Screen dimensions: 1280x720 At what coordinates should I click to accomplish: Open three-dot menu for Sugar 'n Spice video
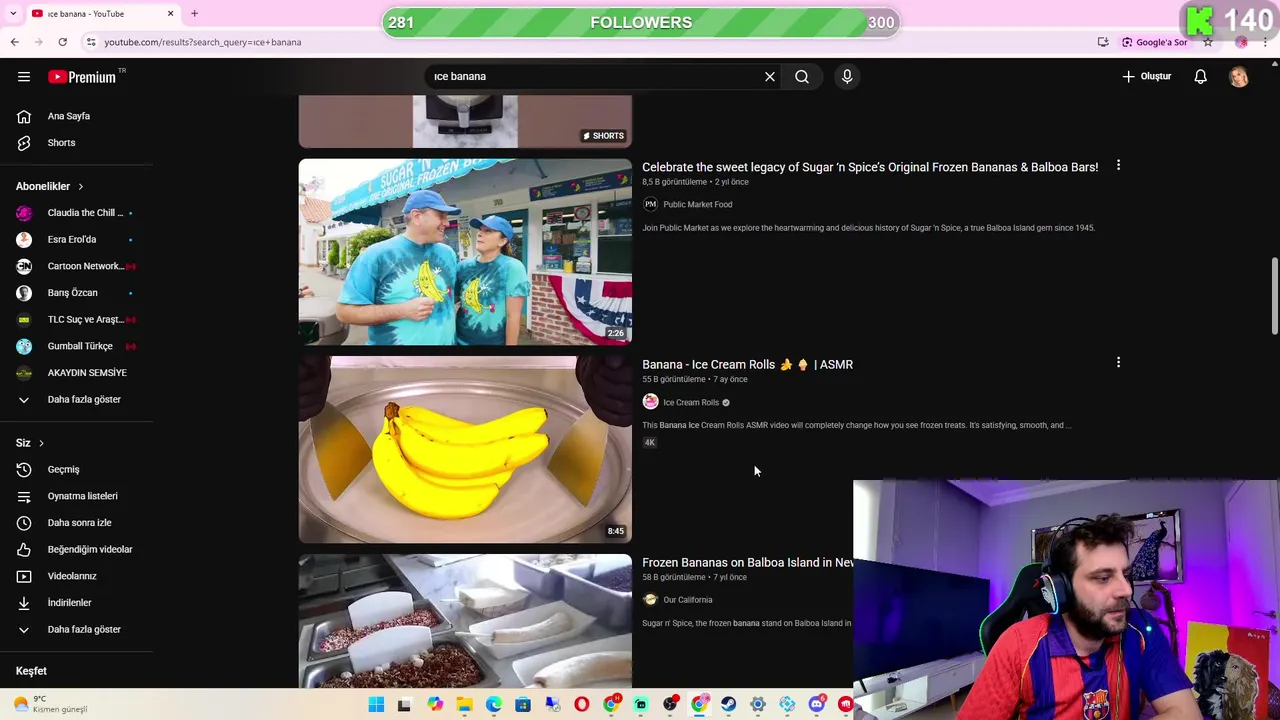pyautogui.click(x=1118, y=165)
